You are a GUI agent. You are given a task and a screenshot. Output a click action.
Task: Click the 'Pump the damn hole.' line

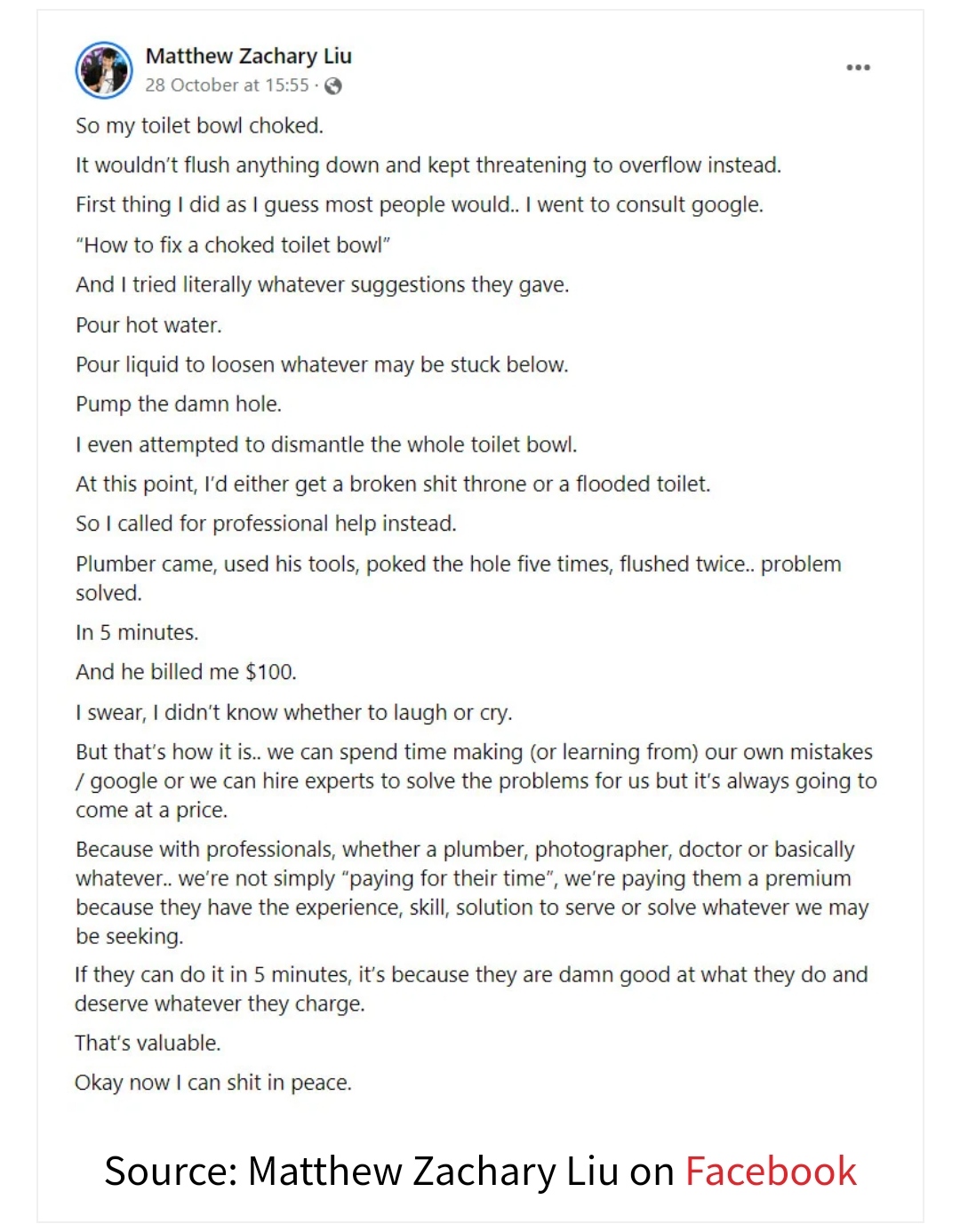coord(178,404)
